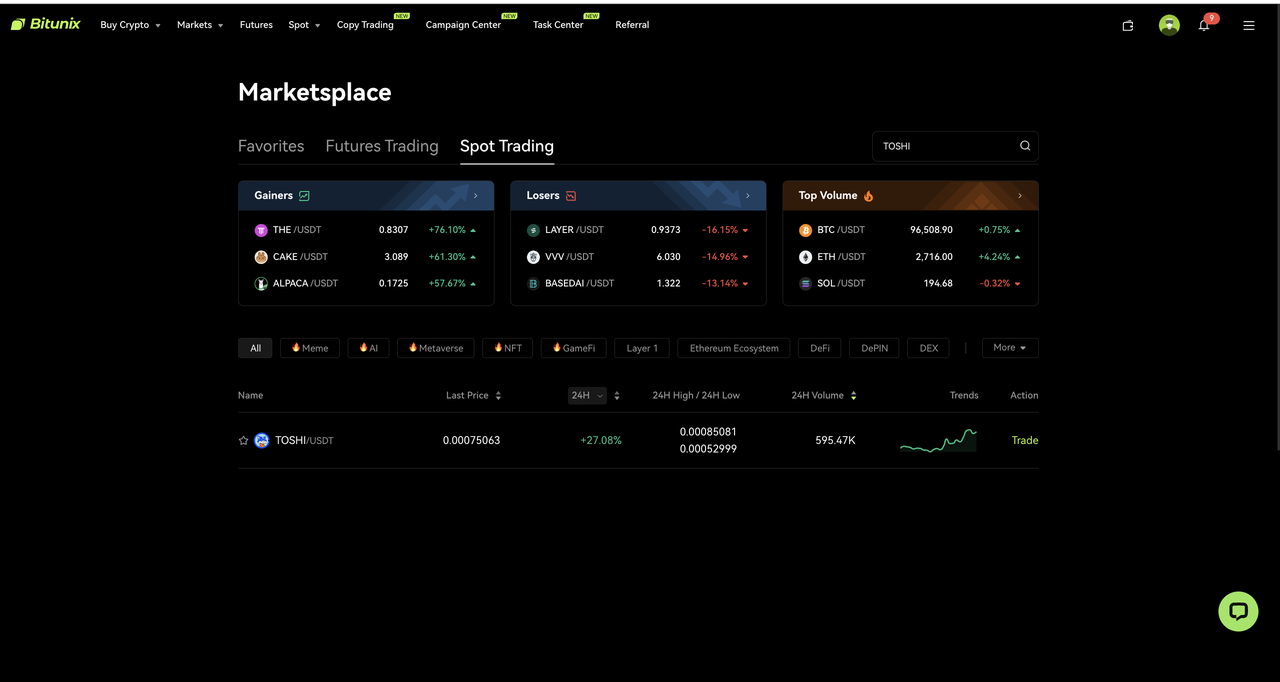Image resolution: width=1280 pixels, height=682 pixels.
Task: Click the fire icon next to Top Volume
Action: [x=866, y=195]
